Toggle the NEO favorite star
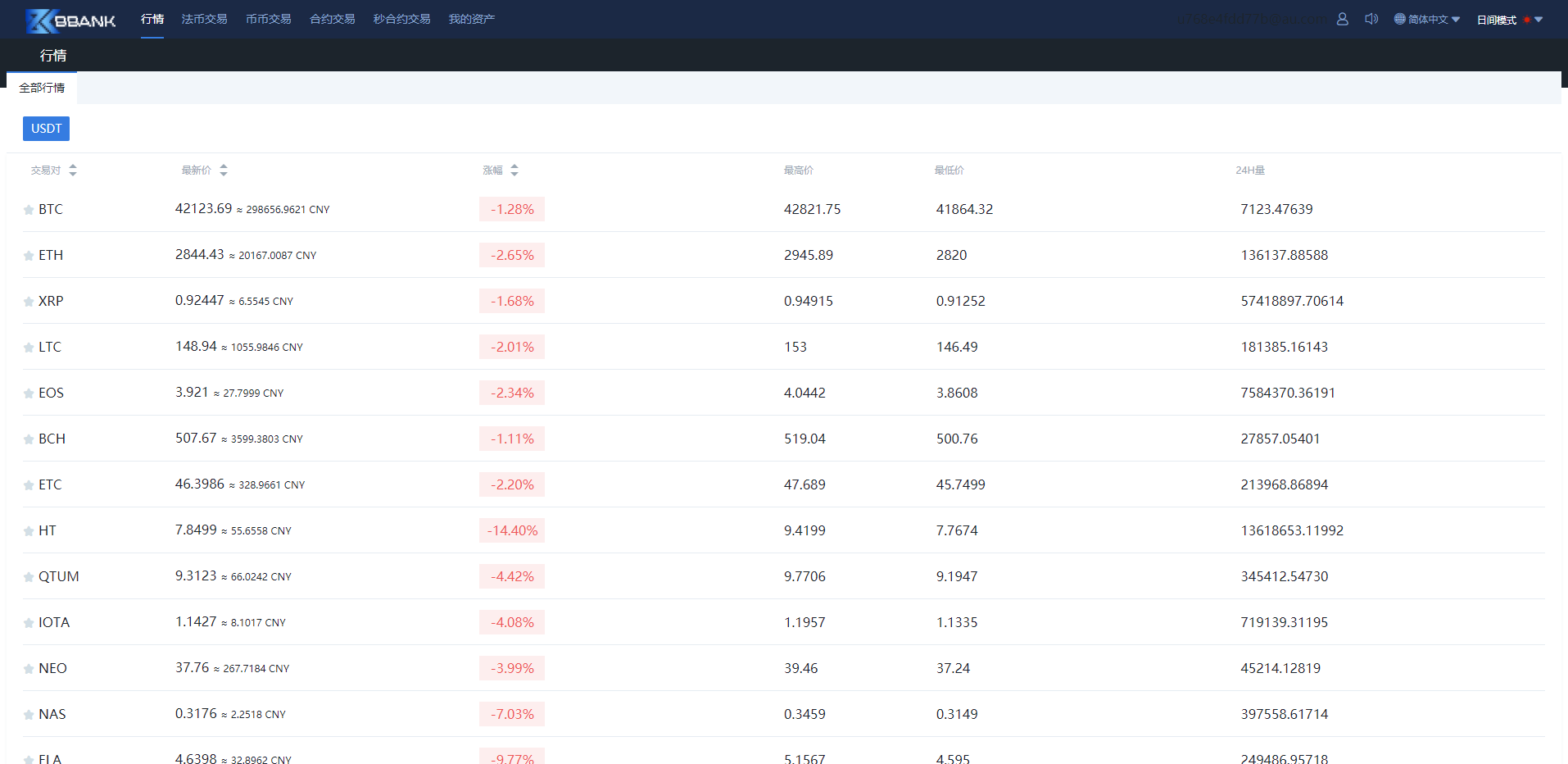 click(29, 669)
